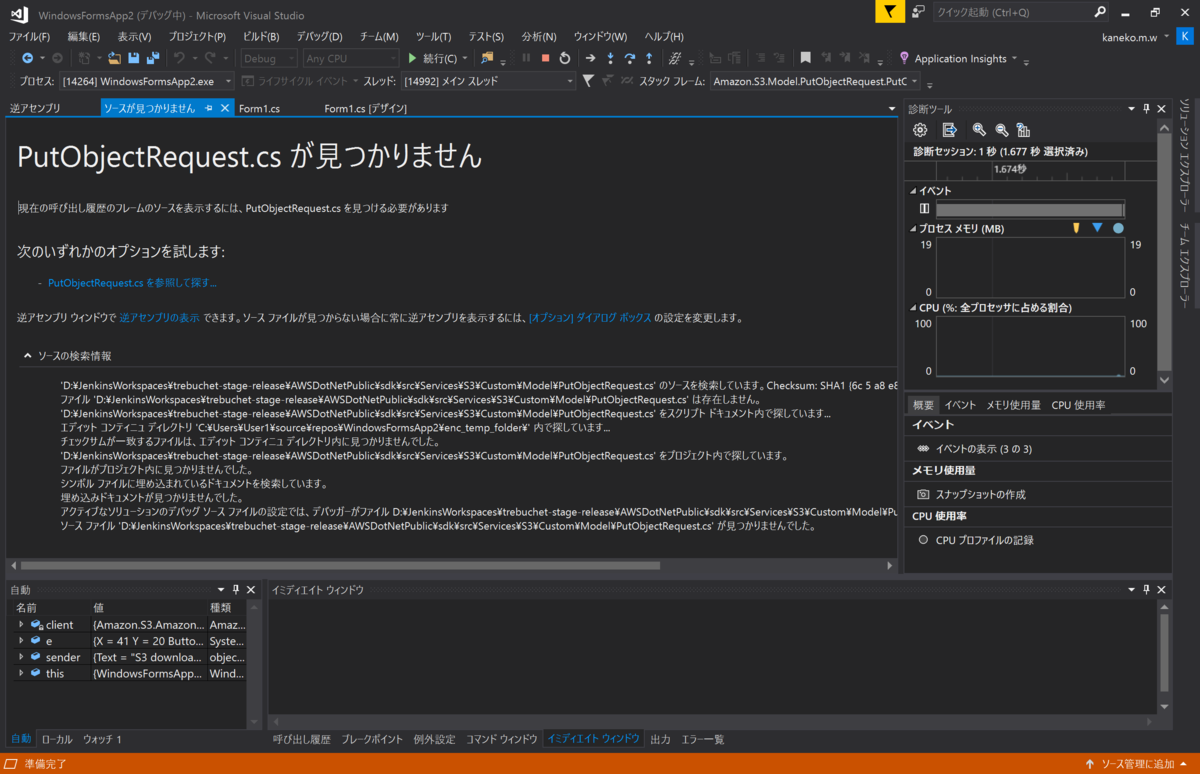This screenshot has width=1200, height=774.
Task: Click the feedback flag notification icon
Action: 889,12
